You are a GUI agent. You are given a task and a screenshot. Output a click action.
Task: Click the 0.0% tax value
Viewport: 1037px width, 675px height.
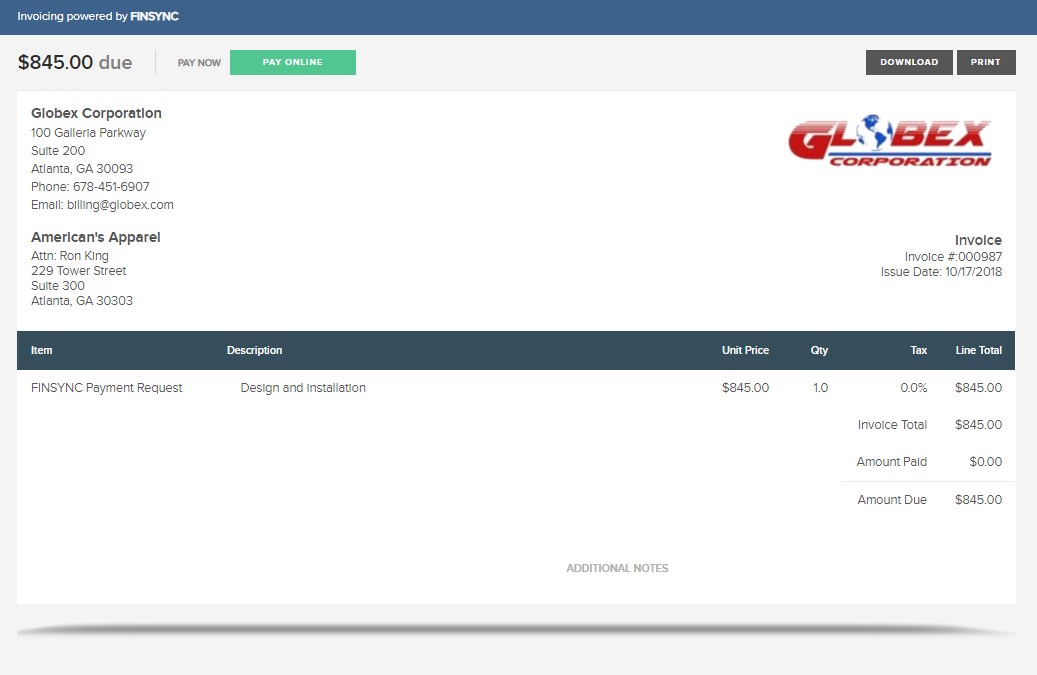click(913, 388)
